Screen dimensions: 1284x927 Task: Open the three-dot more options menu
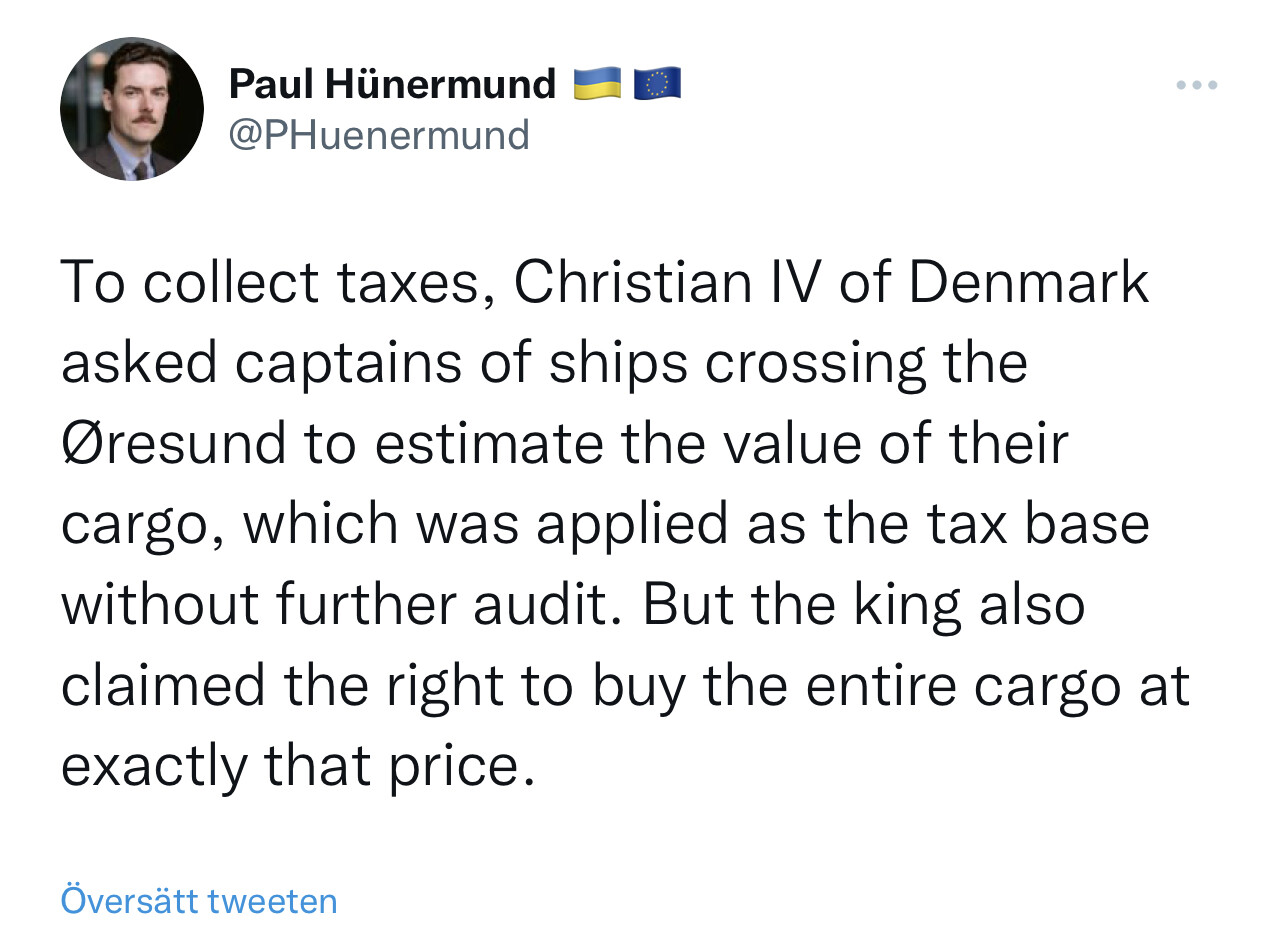[1196, 86]
